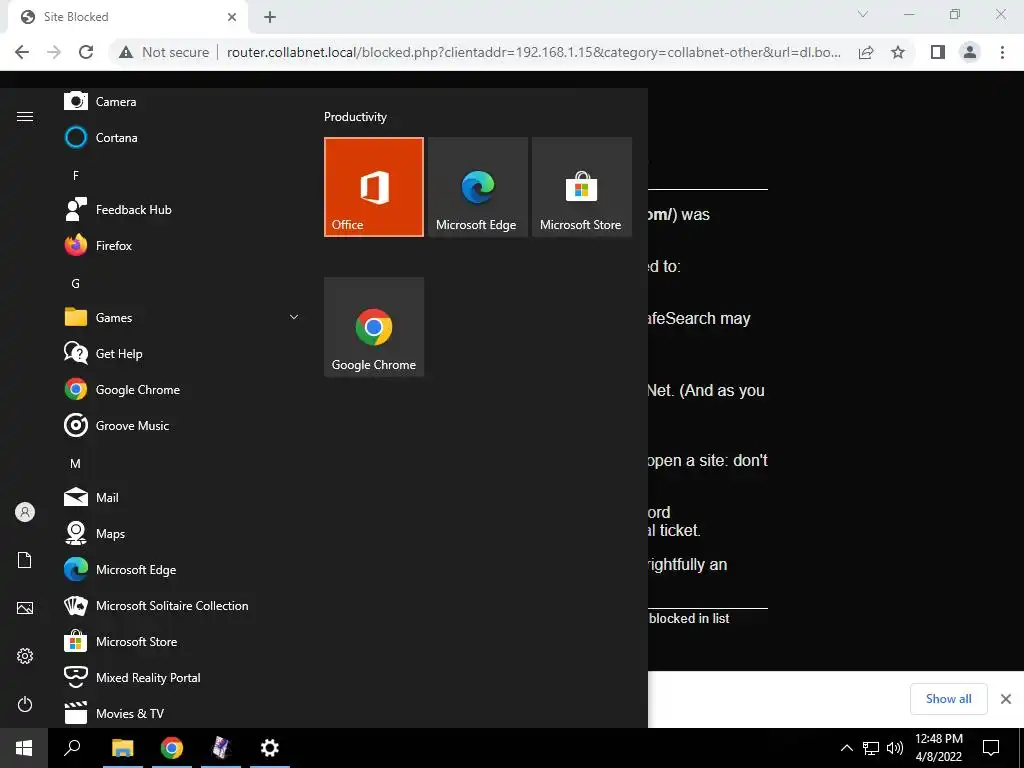Bookmark this page with star

coord(898,52)
